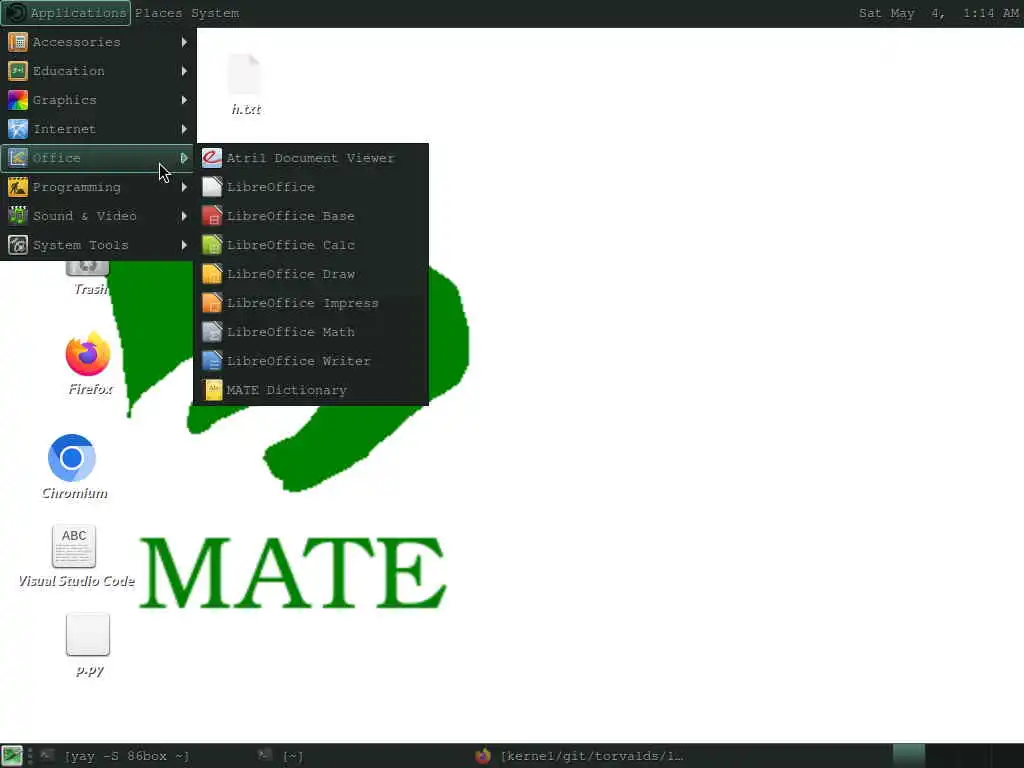Click the Programming category icon
The height and width of the screenshot is (768, 1024).
pos(18,187)
